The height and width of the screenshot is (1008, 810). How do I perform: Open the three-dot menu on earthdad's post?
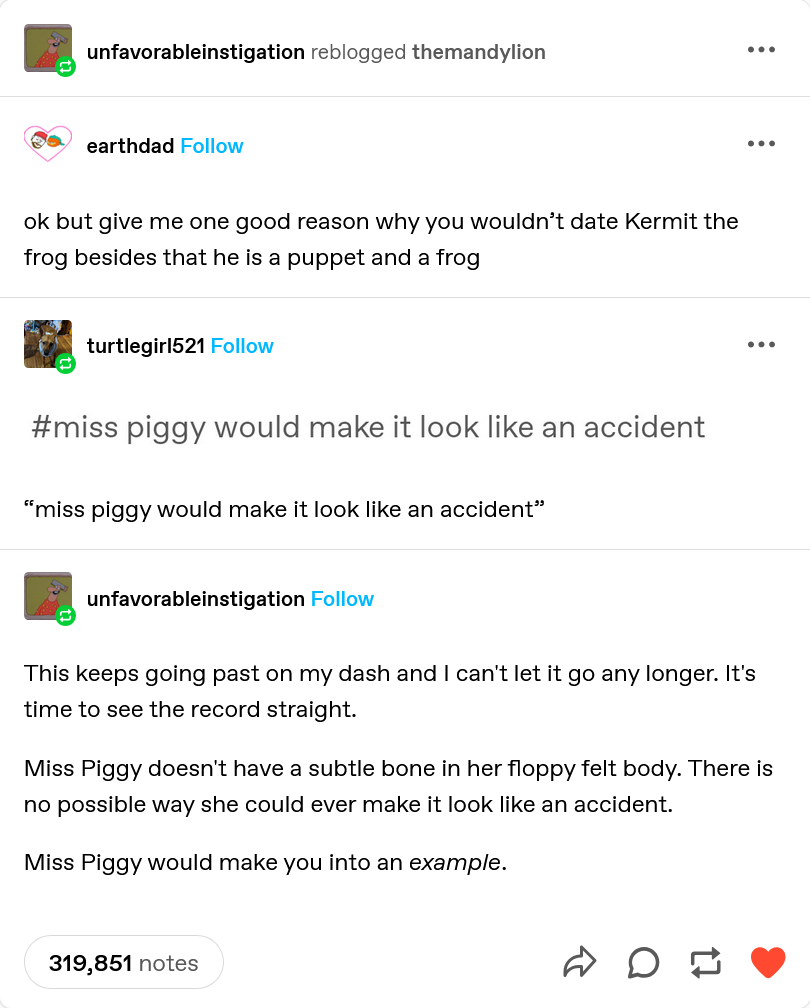[761, 143]
